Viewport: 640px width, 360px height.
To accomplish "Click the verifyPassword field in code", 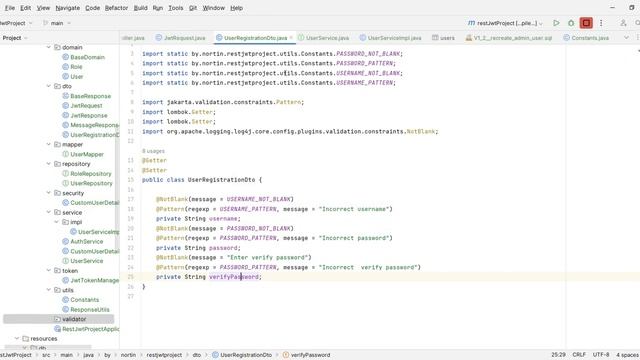I will coord(234,277).
